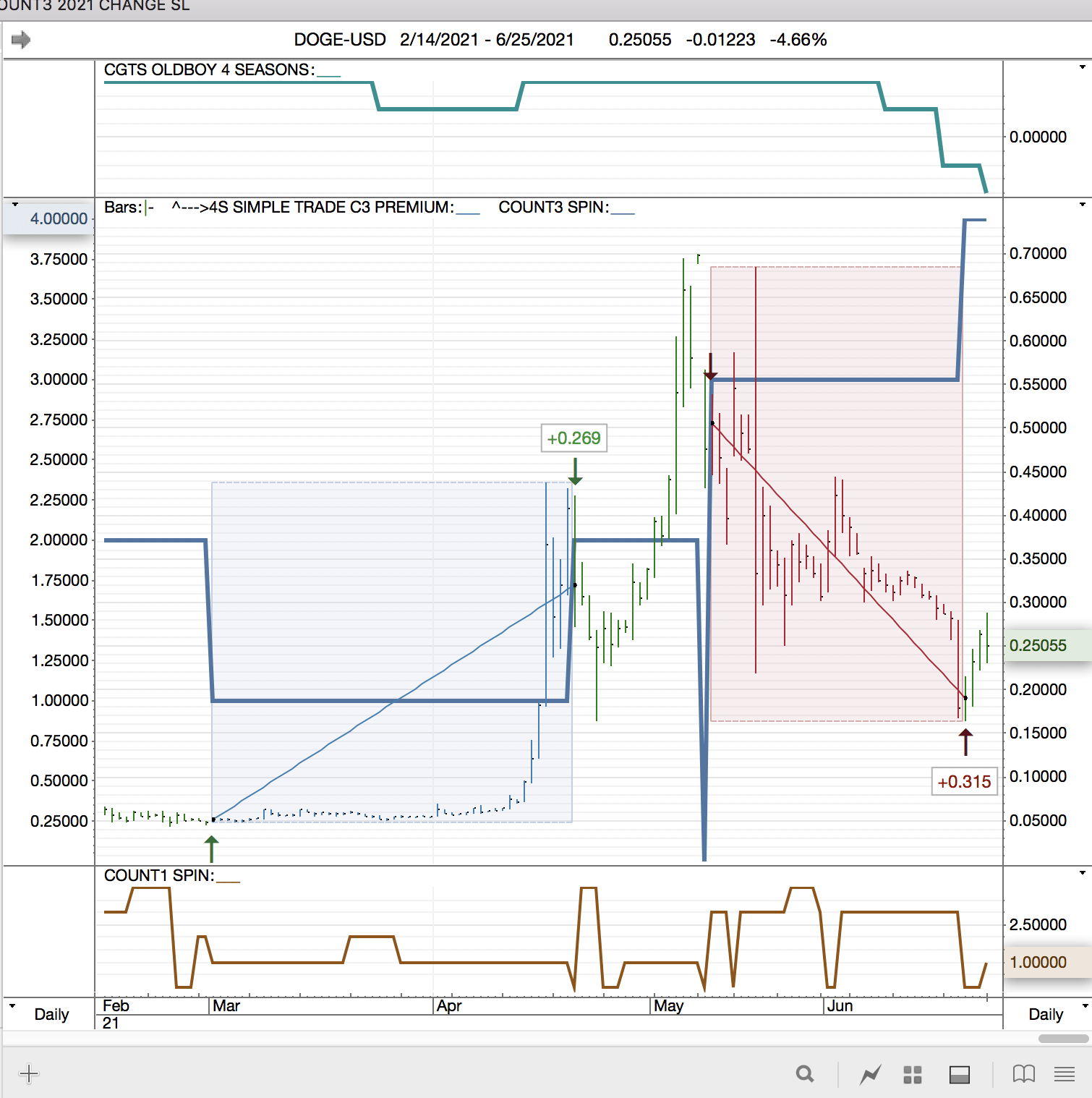
Task: Click the +0.269 profit label
Action: [x=573, y=438]
